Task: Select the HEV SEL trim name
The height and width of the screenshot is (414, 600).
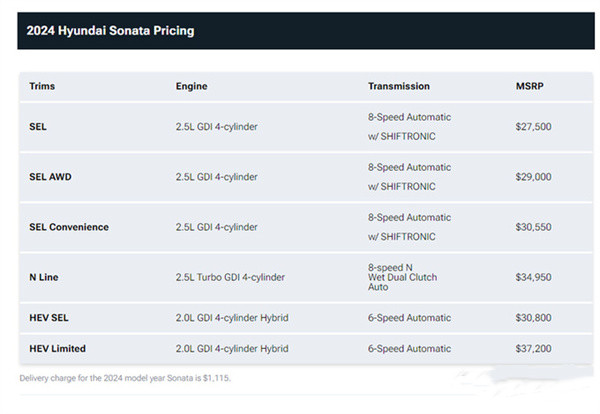Action: coord(49,318)
